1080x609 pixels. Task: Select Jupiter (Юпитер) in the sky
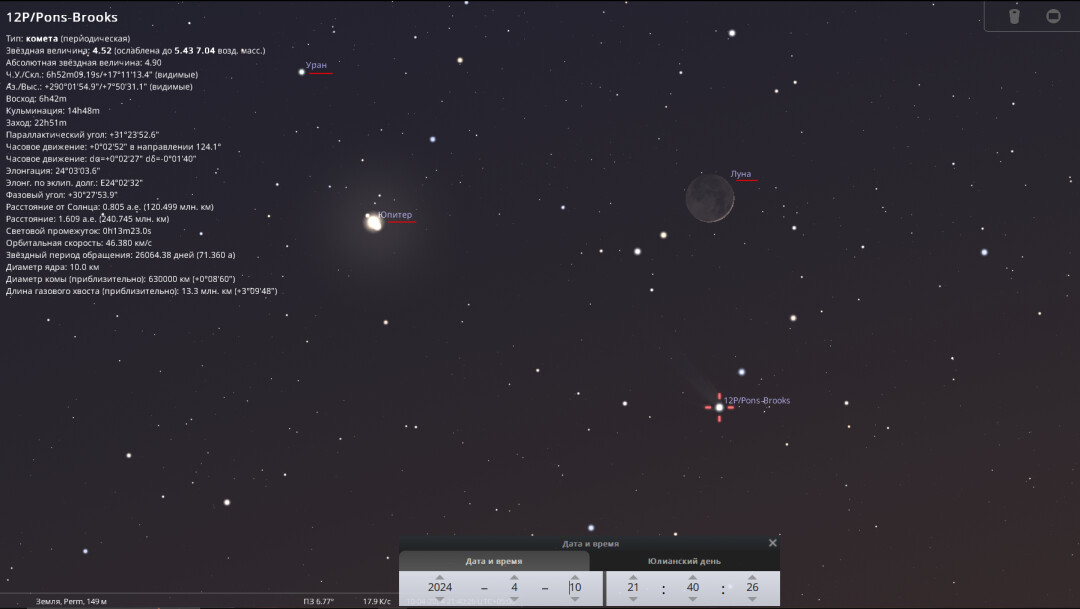[x=374, y=222]
